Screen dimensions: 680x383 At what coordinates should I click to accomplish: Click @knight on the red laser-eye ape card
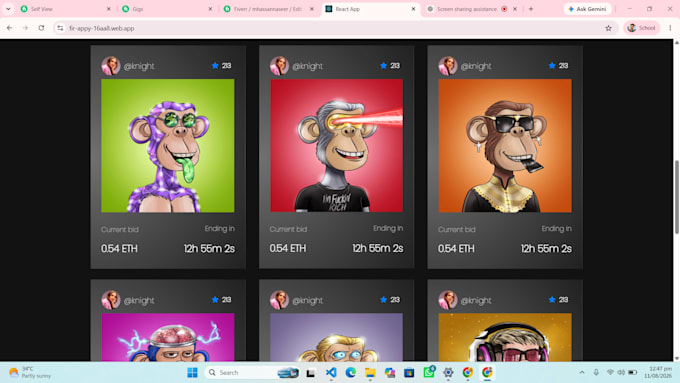307,66
